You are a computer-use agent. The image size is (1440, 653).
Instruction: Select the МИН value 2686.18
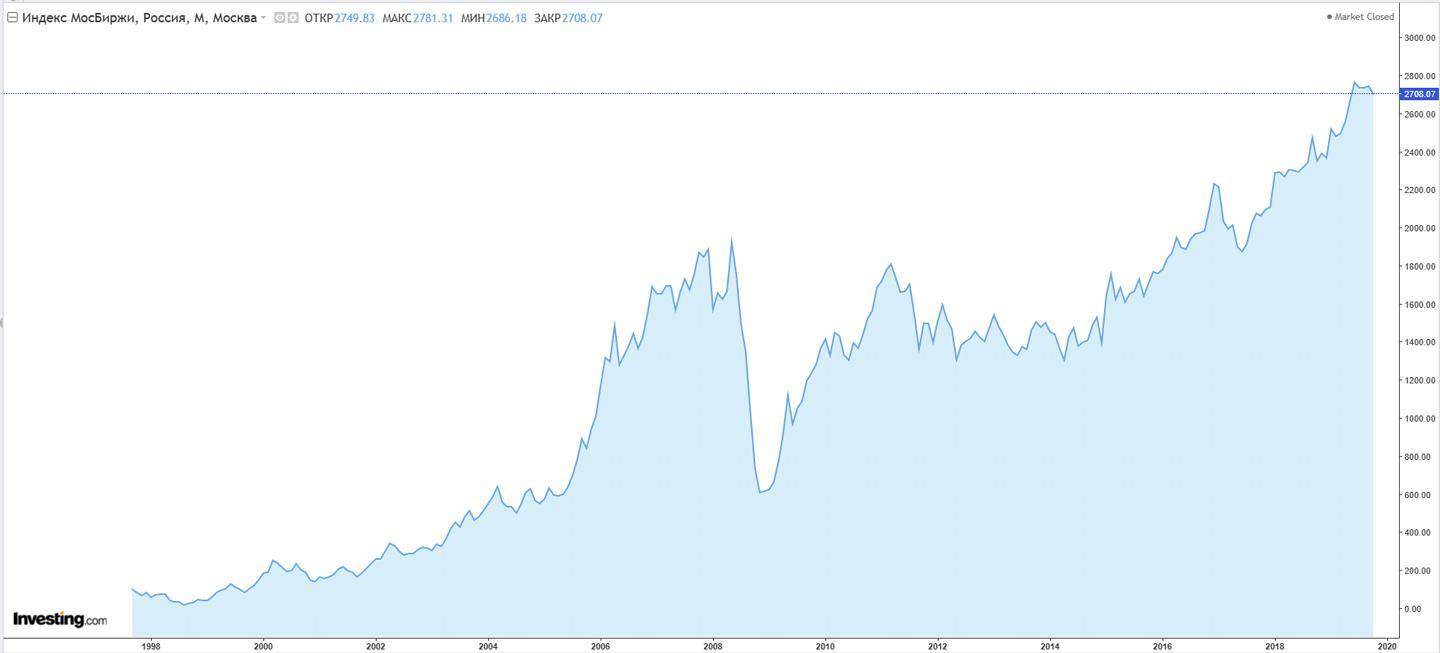point(506,18)
